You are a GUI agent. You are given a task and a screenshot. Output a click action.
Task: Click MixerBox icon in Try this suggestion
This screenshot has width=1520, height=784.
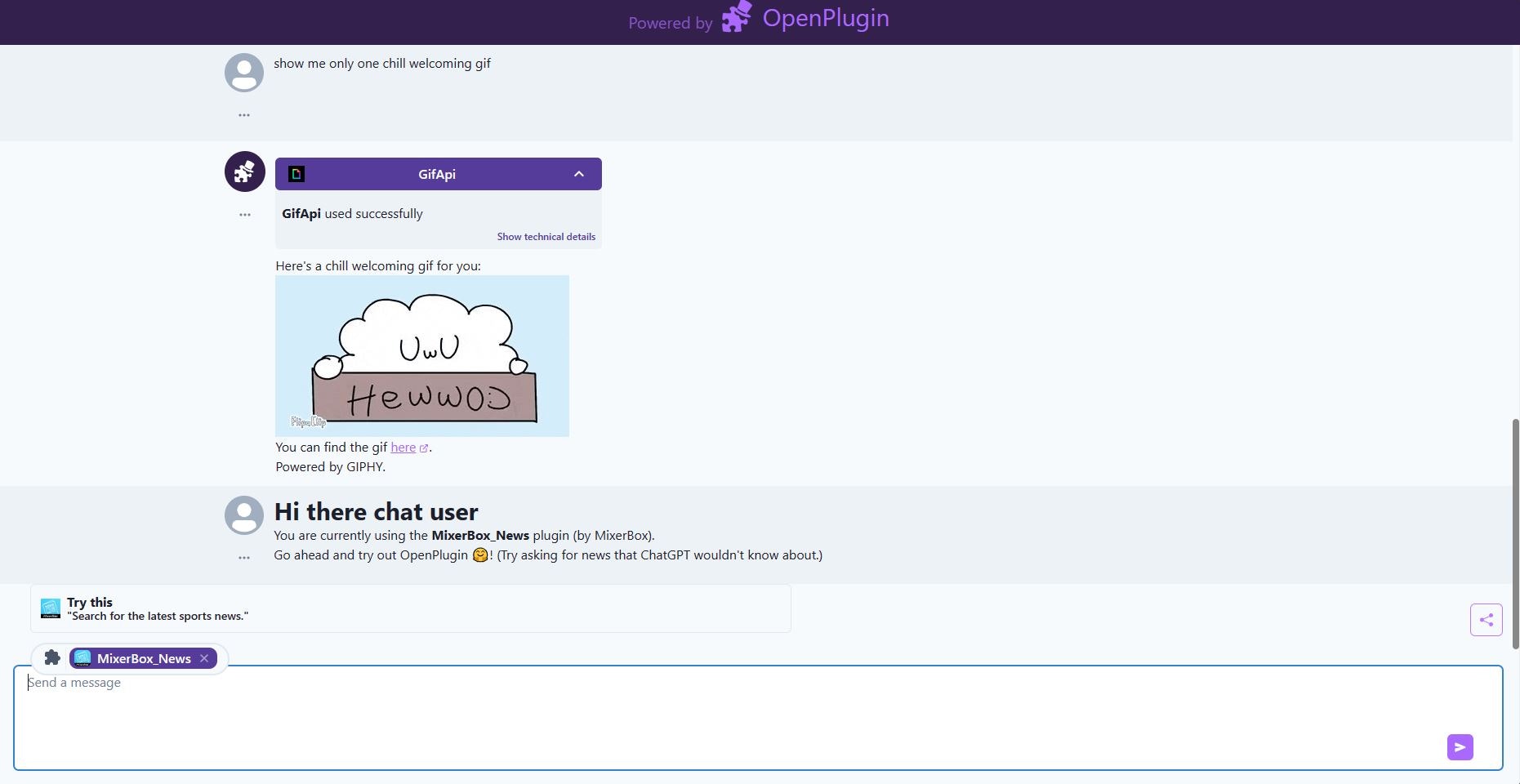(51, 608)
